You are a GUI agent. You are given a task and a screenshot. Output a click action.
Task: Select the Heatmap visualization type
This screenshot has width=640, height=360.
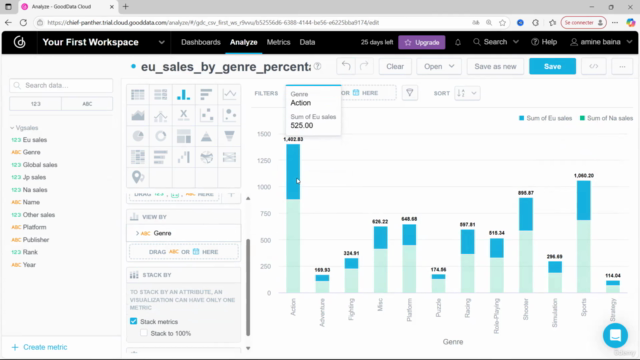coord(138,157)
